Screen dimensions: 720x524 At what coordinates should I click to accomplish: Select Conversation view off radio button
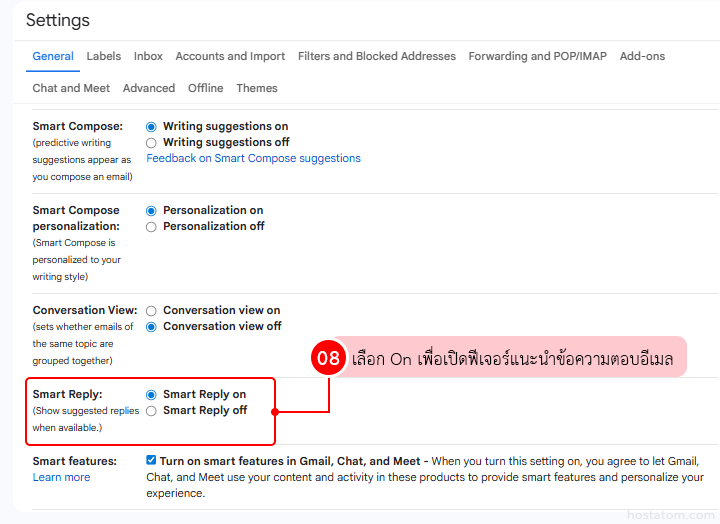point(151,327)
